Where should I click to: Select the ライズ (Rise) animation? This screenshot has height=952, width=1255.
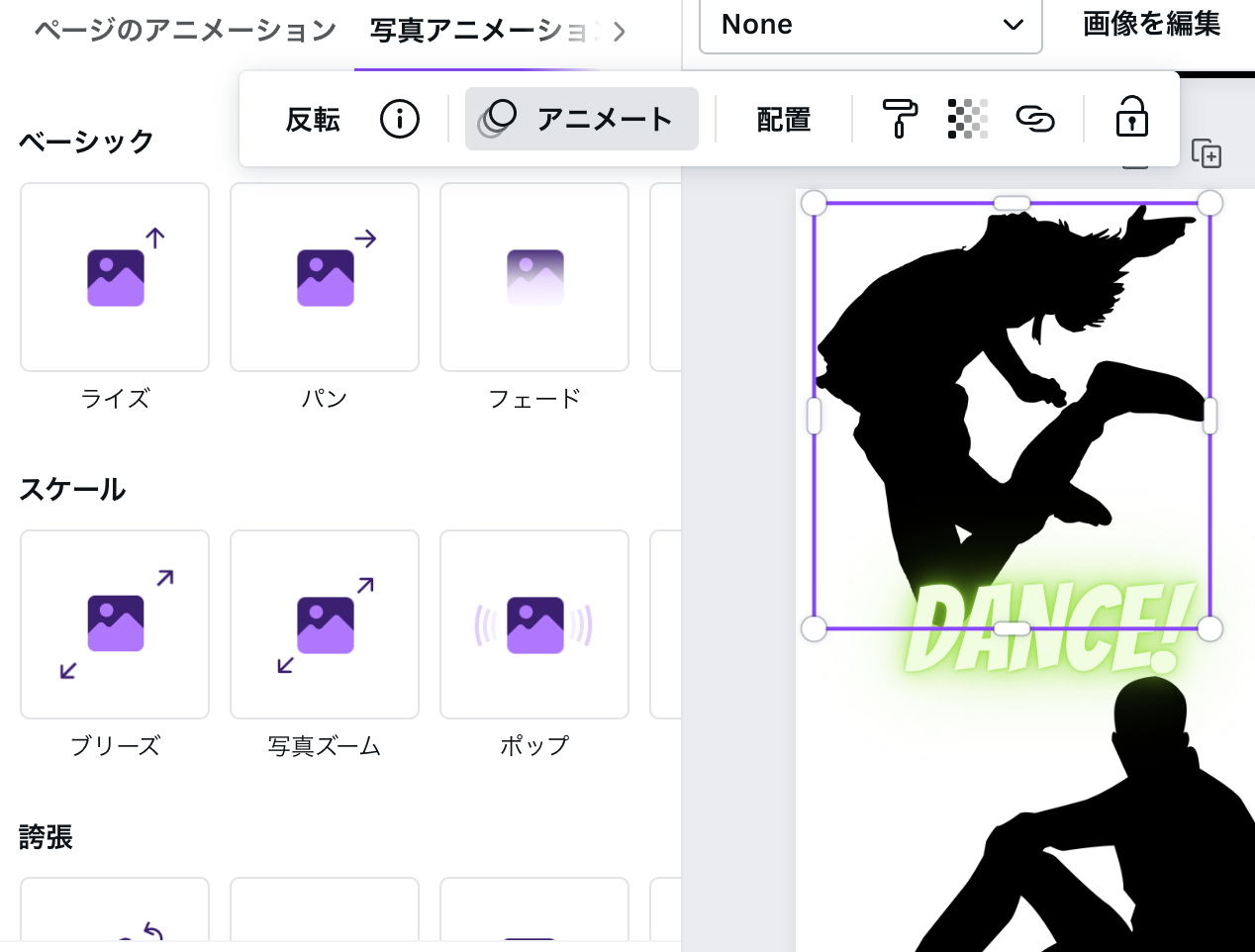point(115,277)
